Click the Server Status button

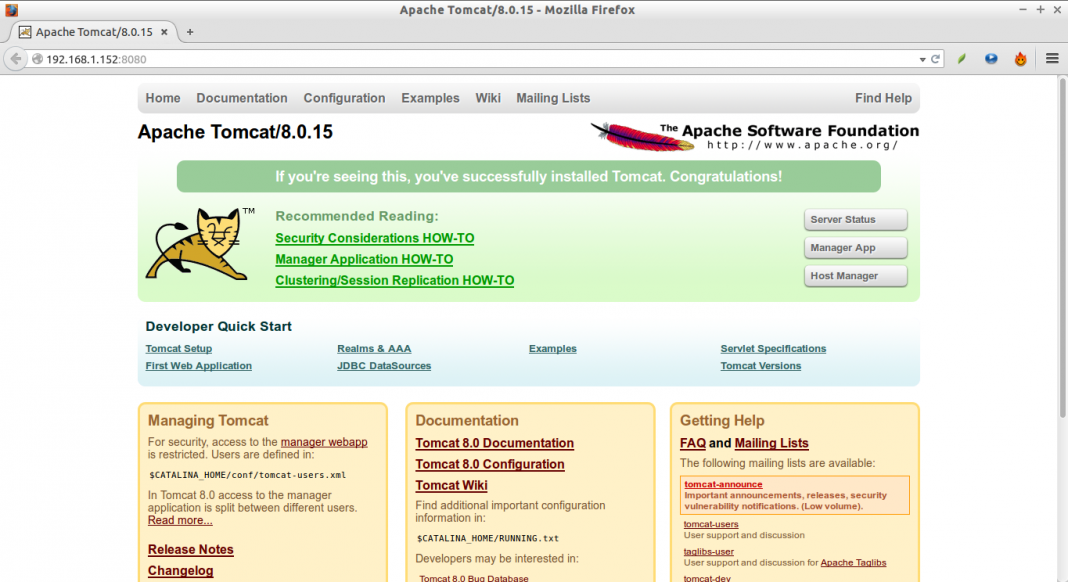855,219
